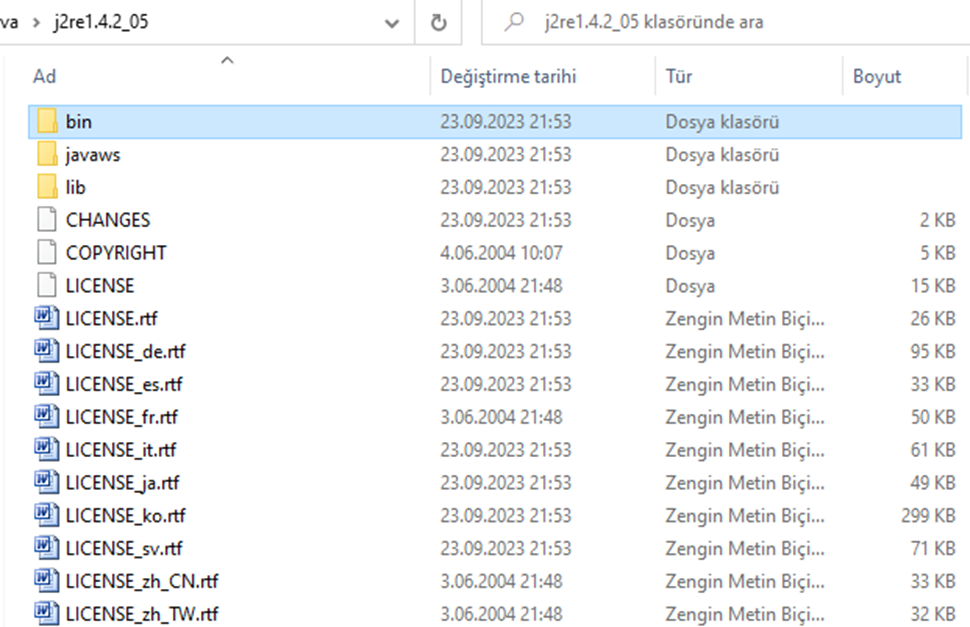This screenshot has width=970, height=627.
Task: Click the 4.06.2004 10:07 date of COPYRIGHT
Action: click(501, 252)
